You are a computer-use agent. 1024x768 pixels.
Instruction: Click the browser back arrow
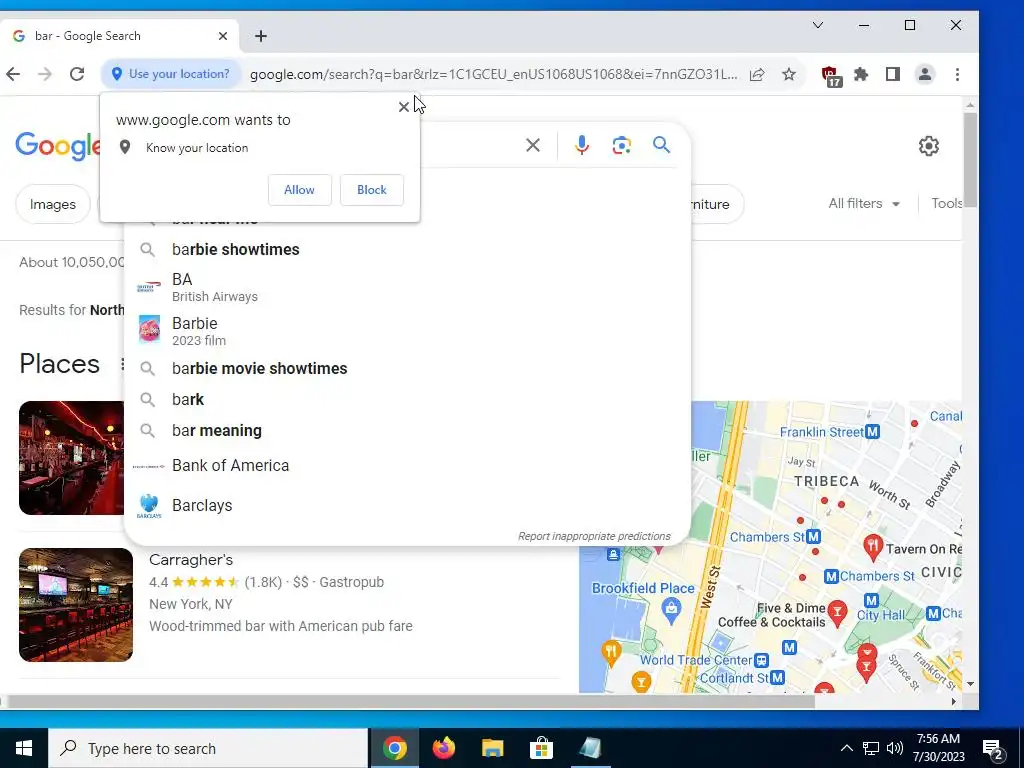(x=13, y=74)
